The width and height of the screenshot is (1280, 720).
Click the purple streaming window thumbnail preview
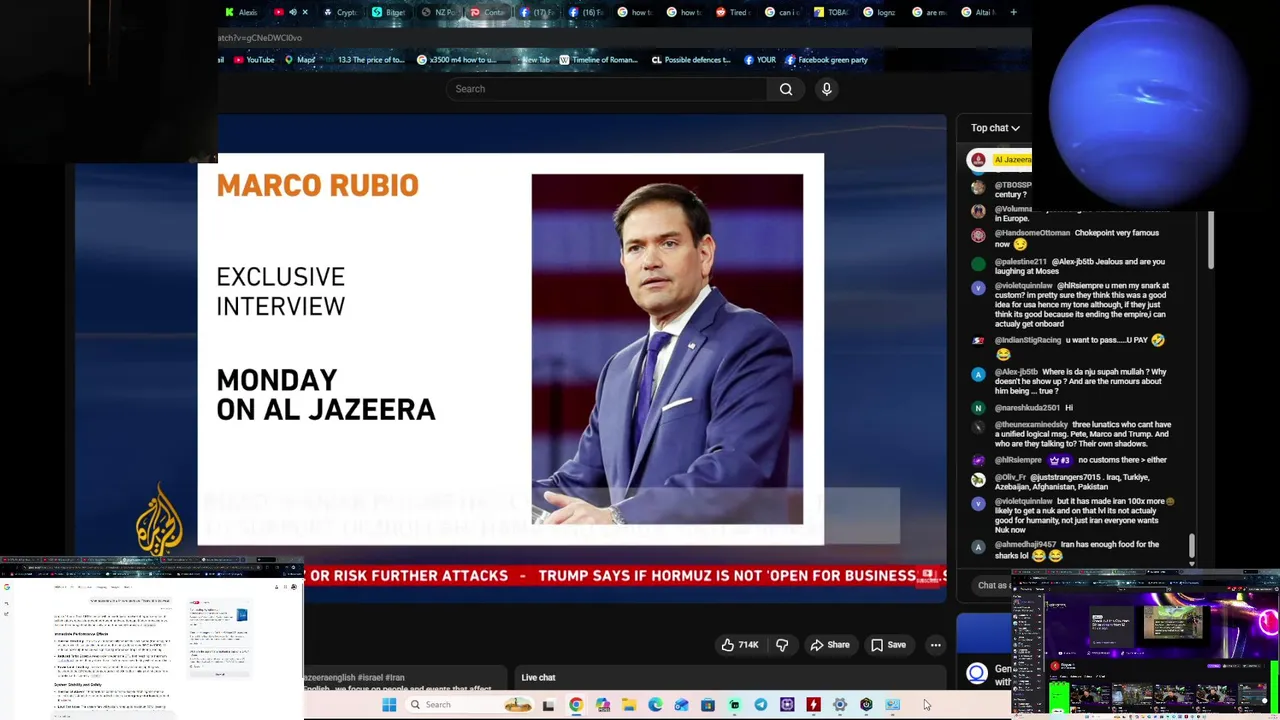(1145, 645)
